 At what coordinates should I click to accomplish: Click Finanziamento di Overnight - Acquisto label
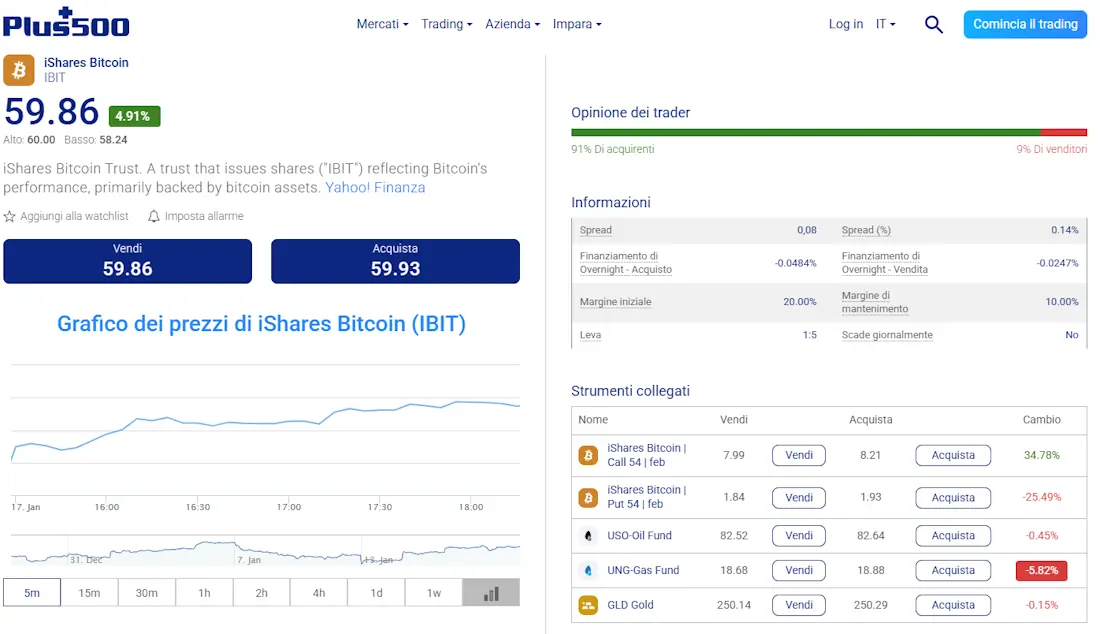pyautogui.click(x=626, y=263)
